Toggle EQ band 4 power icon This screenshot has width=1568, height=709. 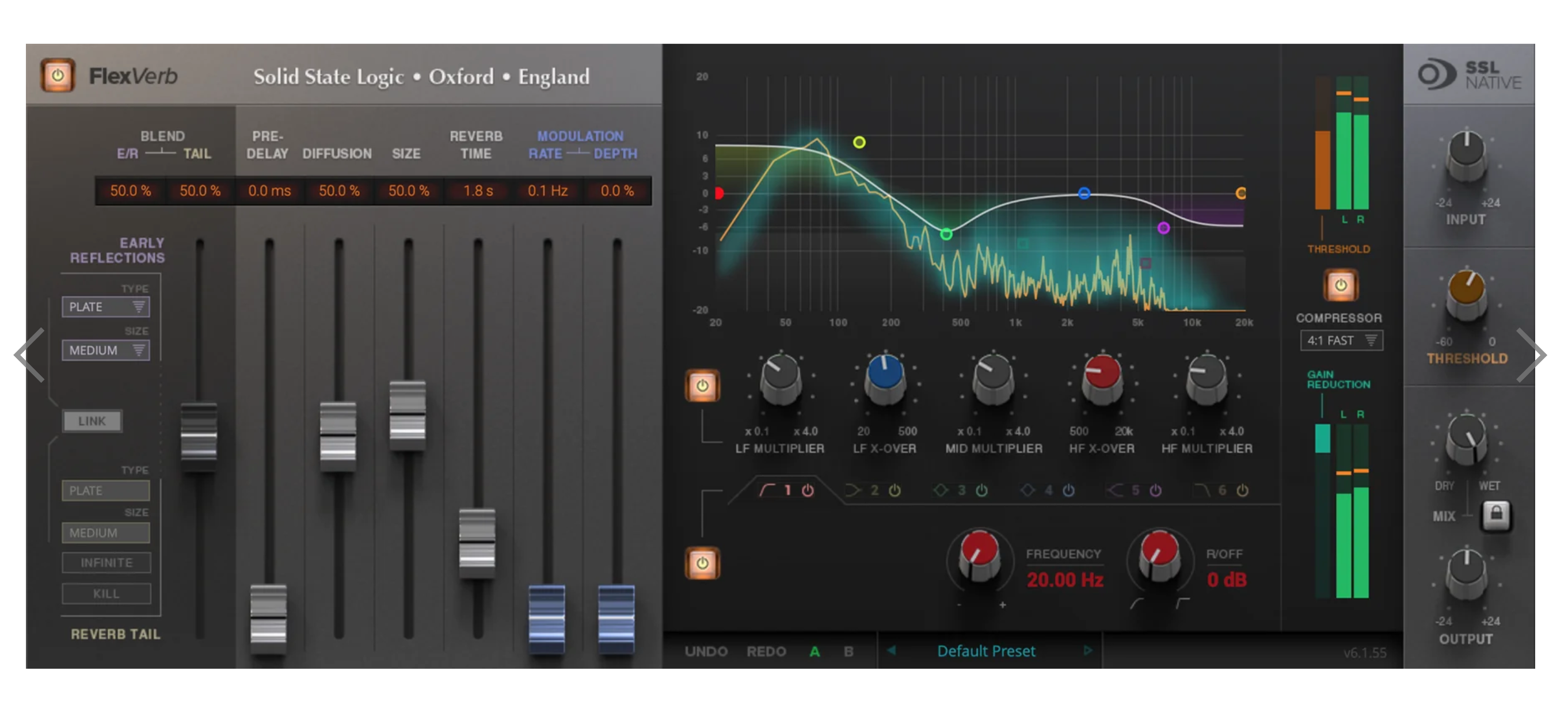click(1068, 490)
